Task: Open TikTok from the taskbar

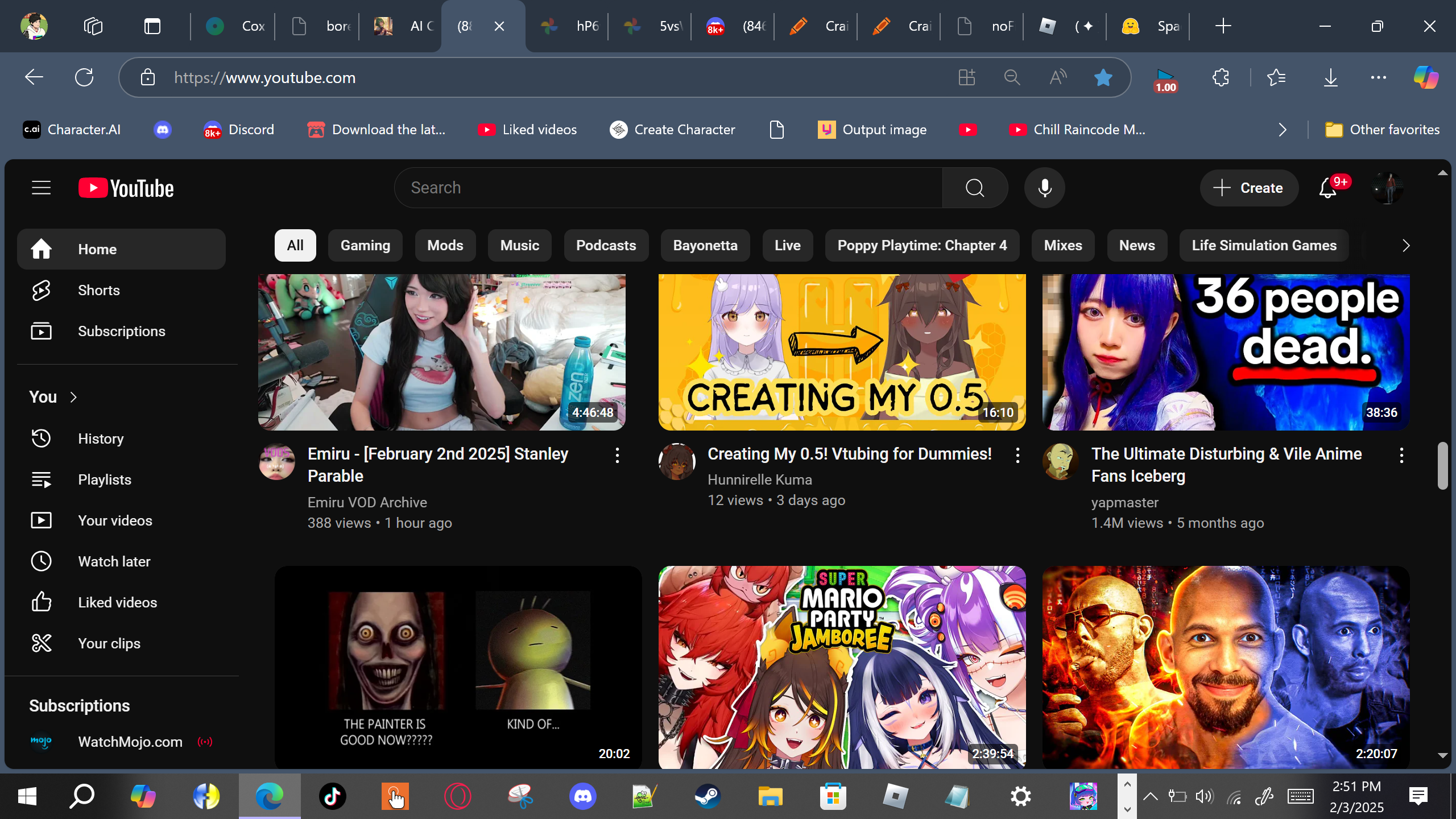Action: tap(333, 796)
